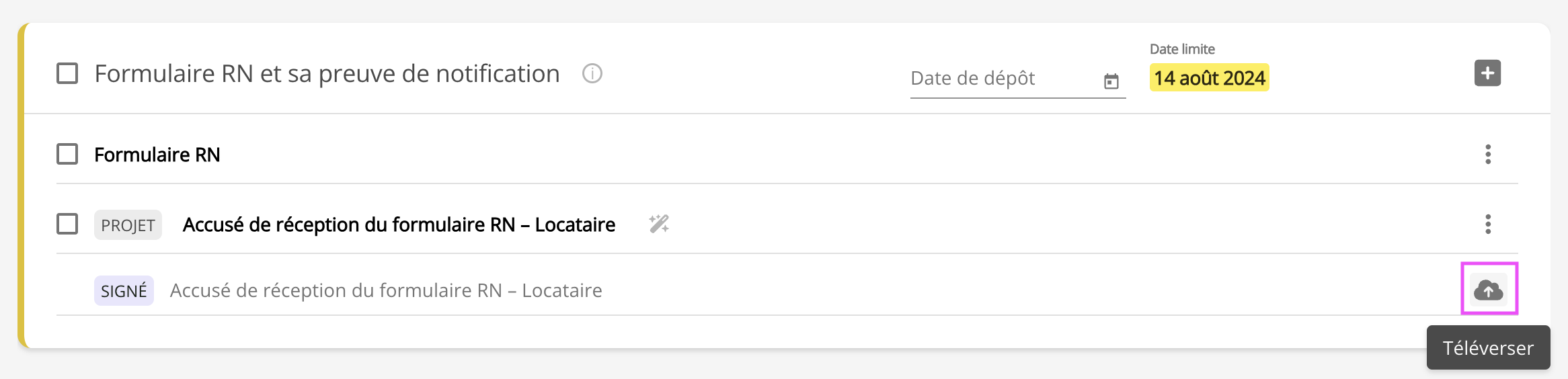Open the three-dot menu for the PROJET row
The image size is (1568, 379).
1488,224
